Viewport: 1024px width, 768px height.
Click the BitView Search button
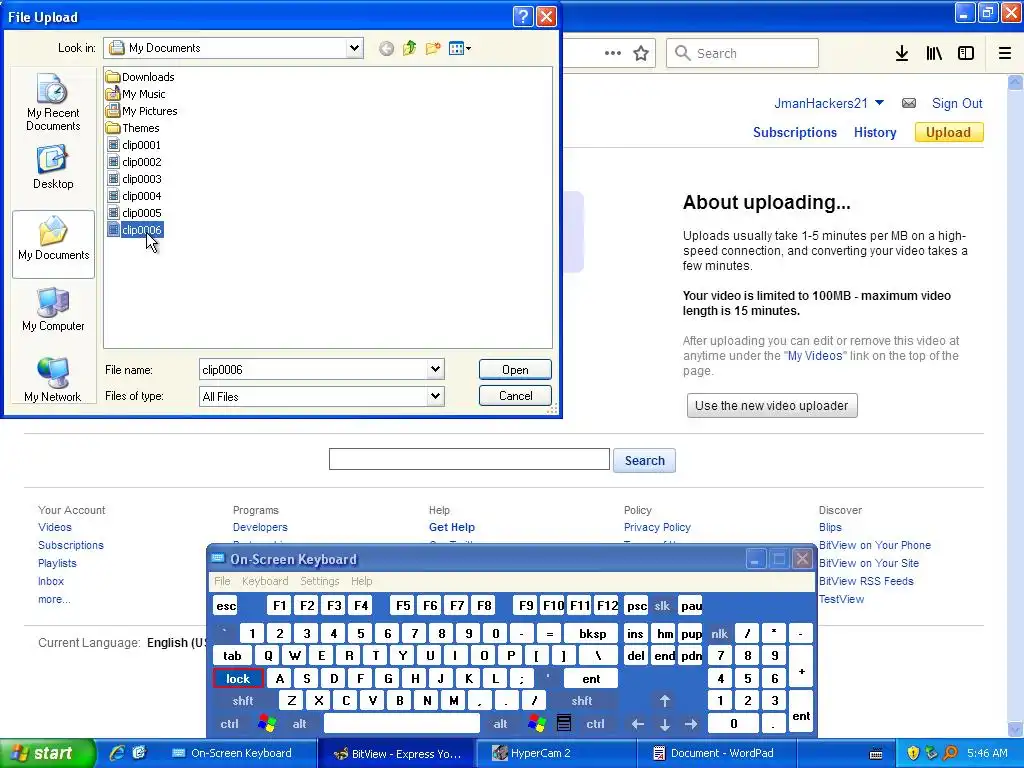[644, 460]
